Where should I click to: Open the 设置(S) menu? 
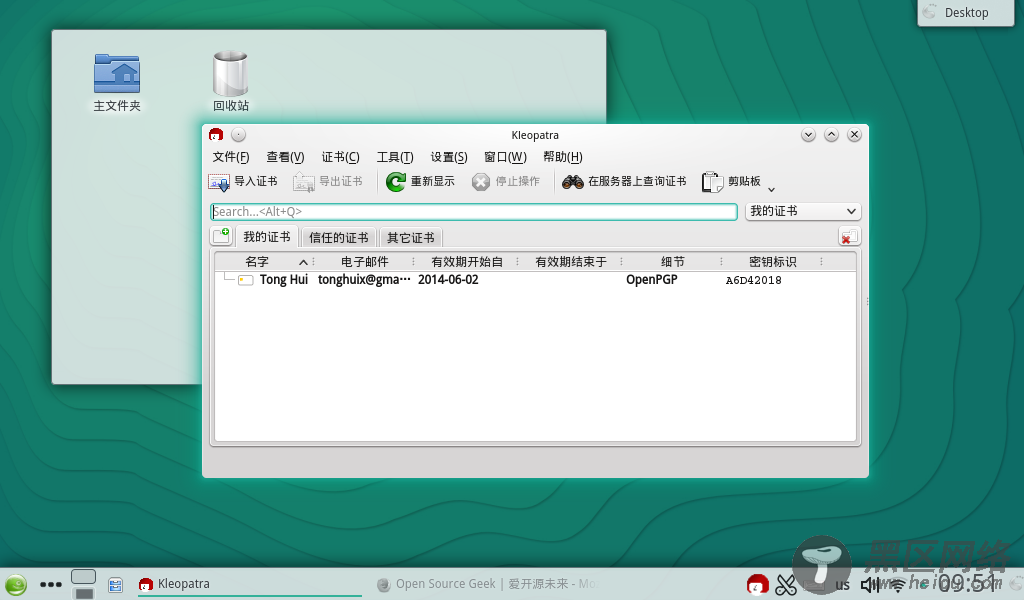[449, 157]
